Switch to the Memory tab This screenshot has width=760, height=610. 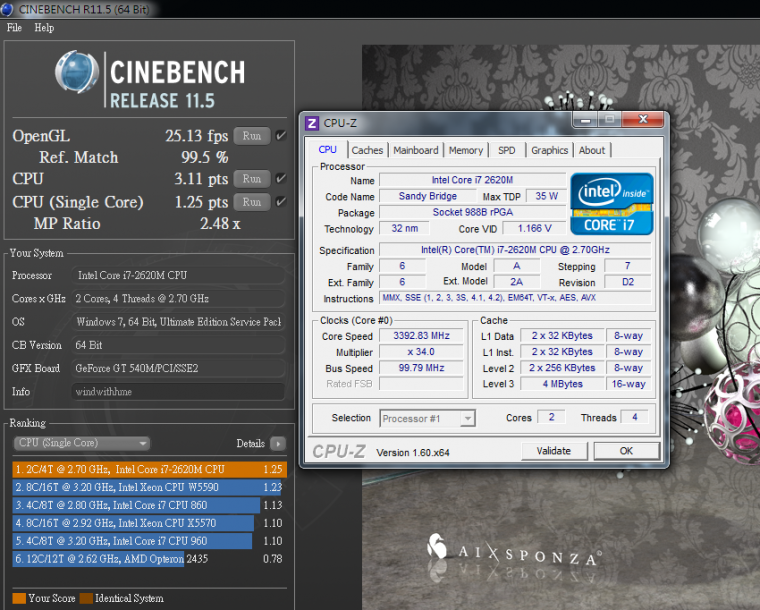[x=466, y=150]
